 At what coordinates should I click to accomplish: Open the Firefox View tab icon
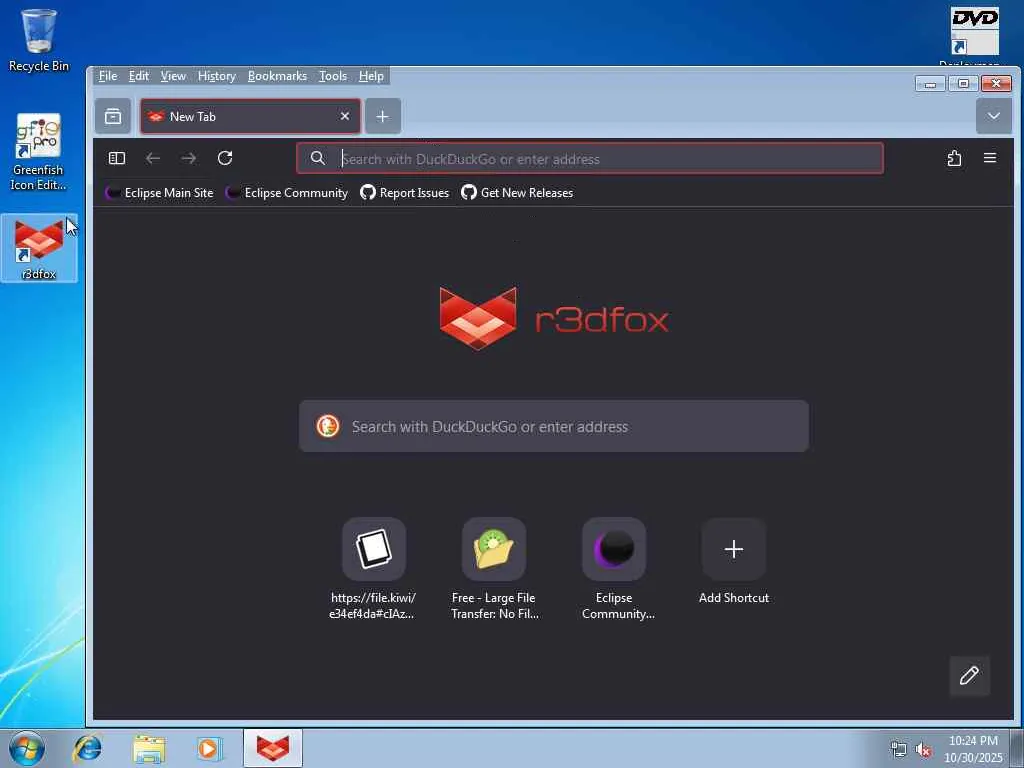tap(113, 116)
